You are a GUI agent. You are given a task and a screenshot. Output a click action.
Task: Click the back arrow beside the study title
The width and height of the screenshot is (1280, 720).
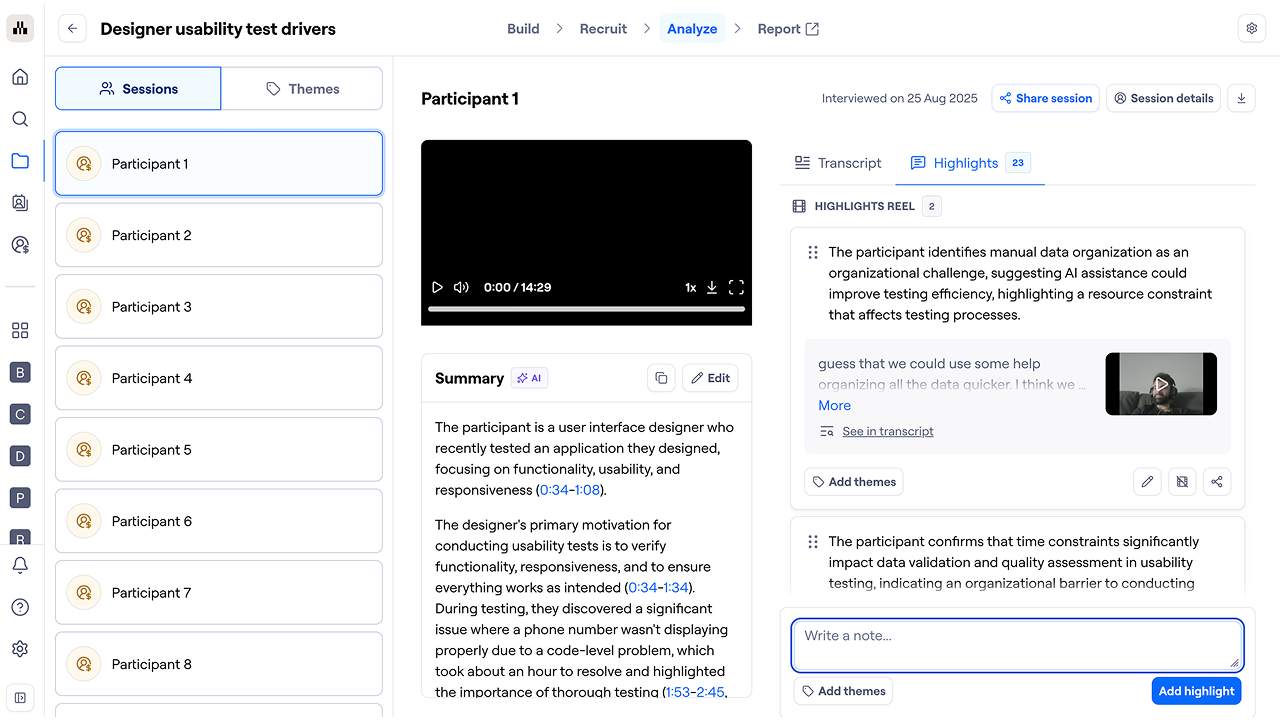(72, 29)
